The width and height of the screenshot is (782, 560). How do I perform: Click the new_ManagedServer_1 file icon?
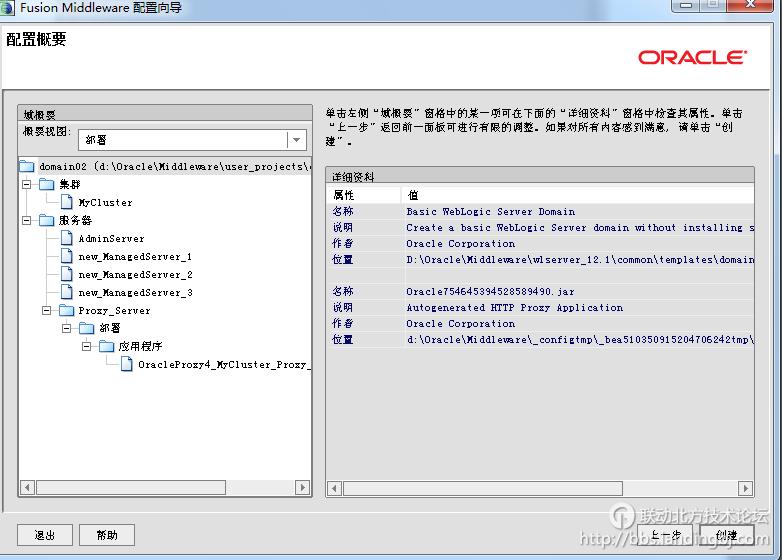click(x=67, y=256)
